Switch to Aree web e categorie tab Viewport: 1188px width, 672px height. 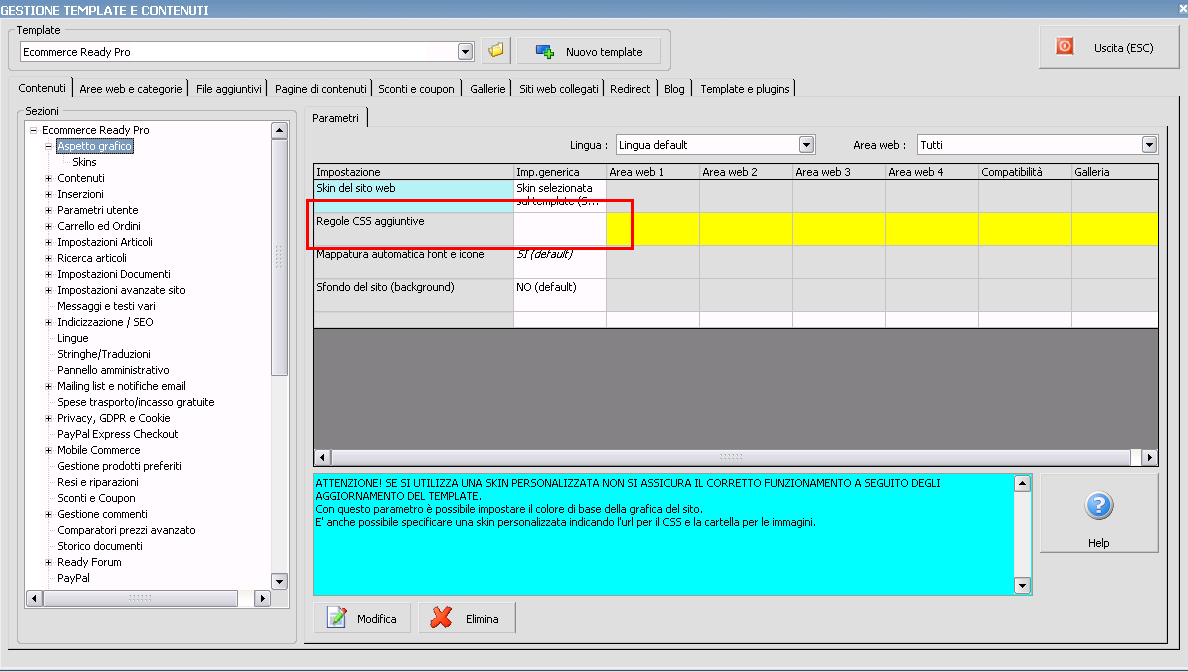(130, 89)
